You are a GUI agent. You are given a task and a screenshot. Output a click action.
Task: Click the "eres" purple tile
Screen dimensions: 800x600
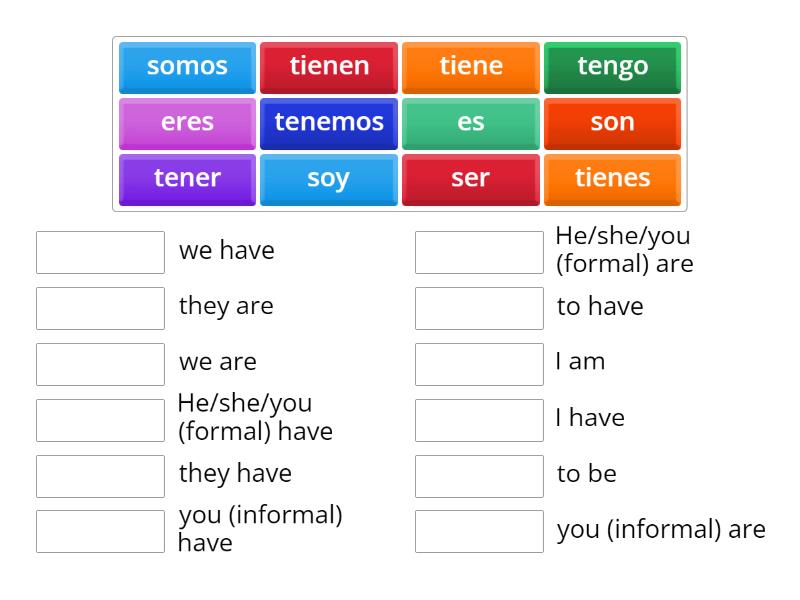pos(186,122)
